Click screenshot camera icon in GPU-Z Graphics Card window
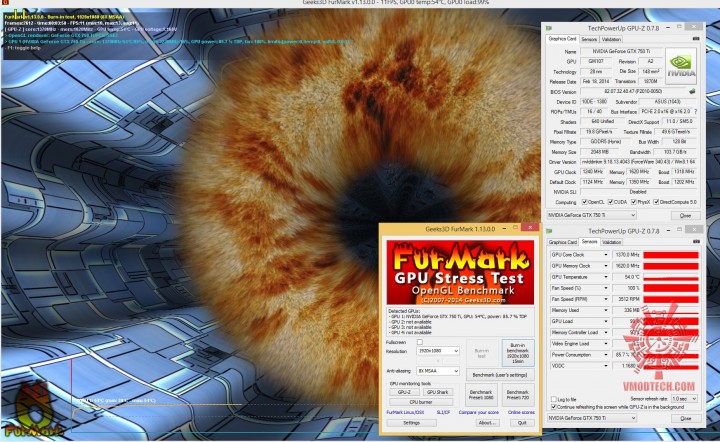The height and width of the screenshot is (442, 720). pyautogui.click(x=696, y=39)
